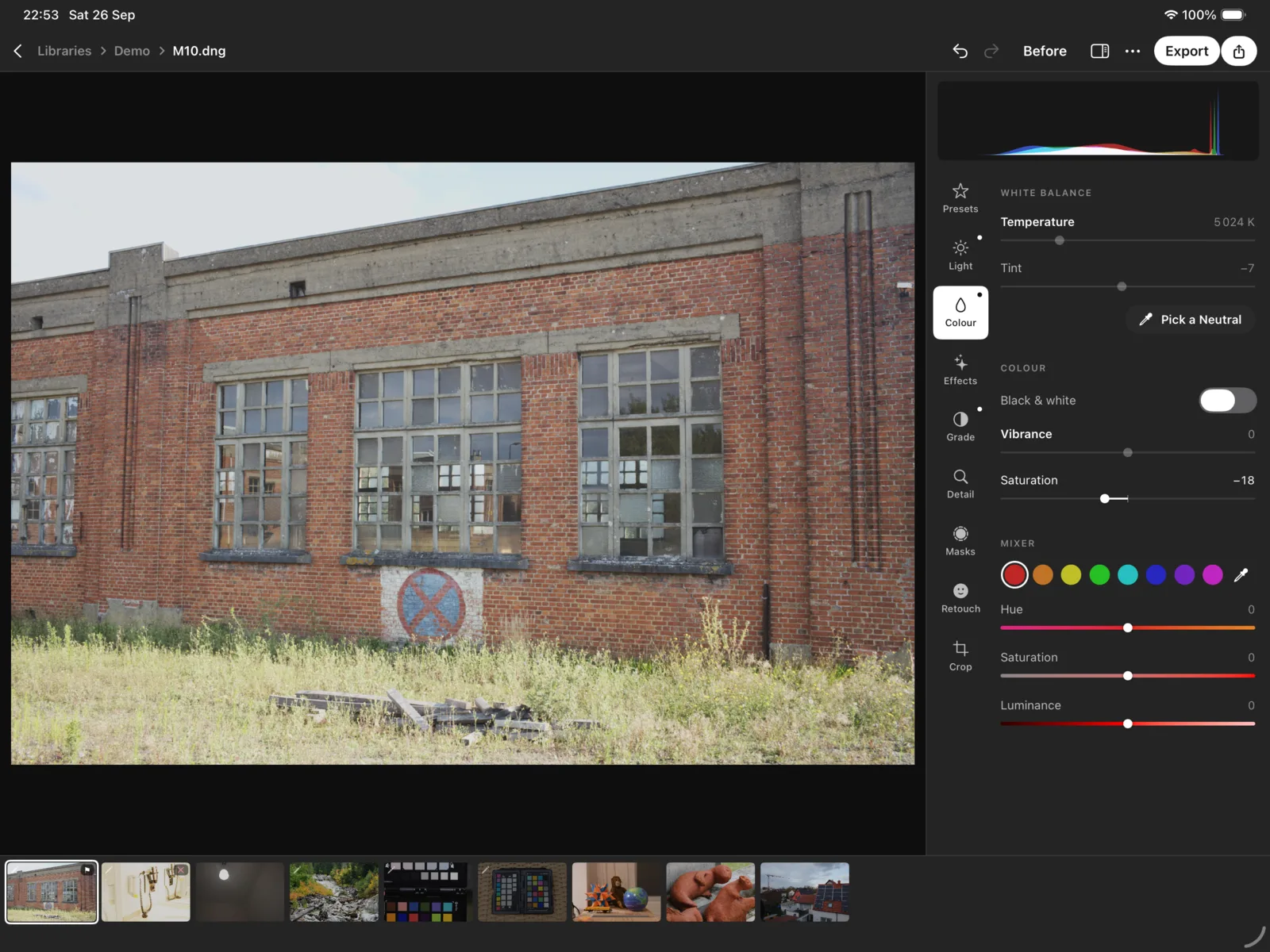Click the main photo preview
This screenshot has width=1270, height=952.
coord(463,463)
